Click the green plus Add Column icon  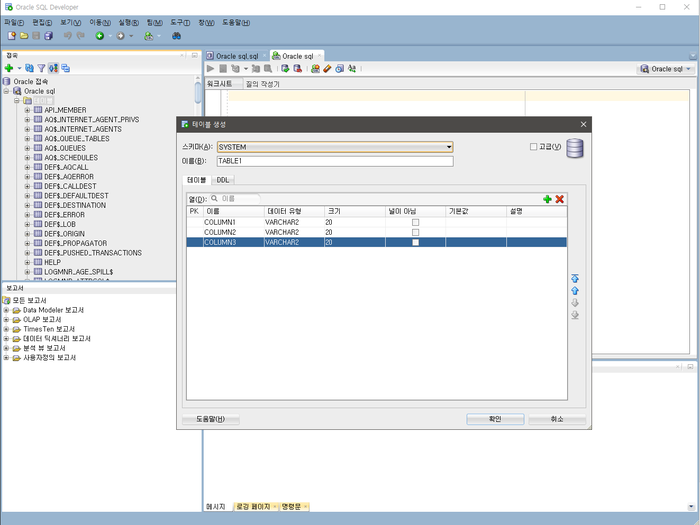point(547,199)
